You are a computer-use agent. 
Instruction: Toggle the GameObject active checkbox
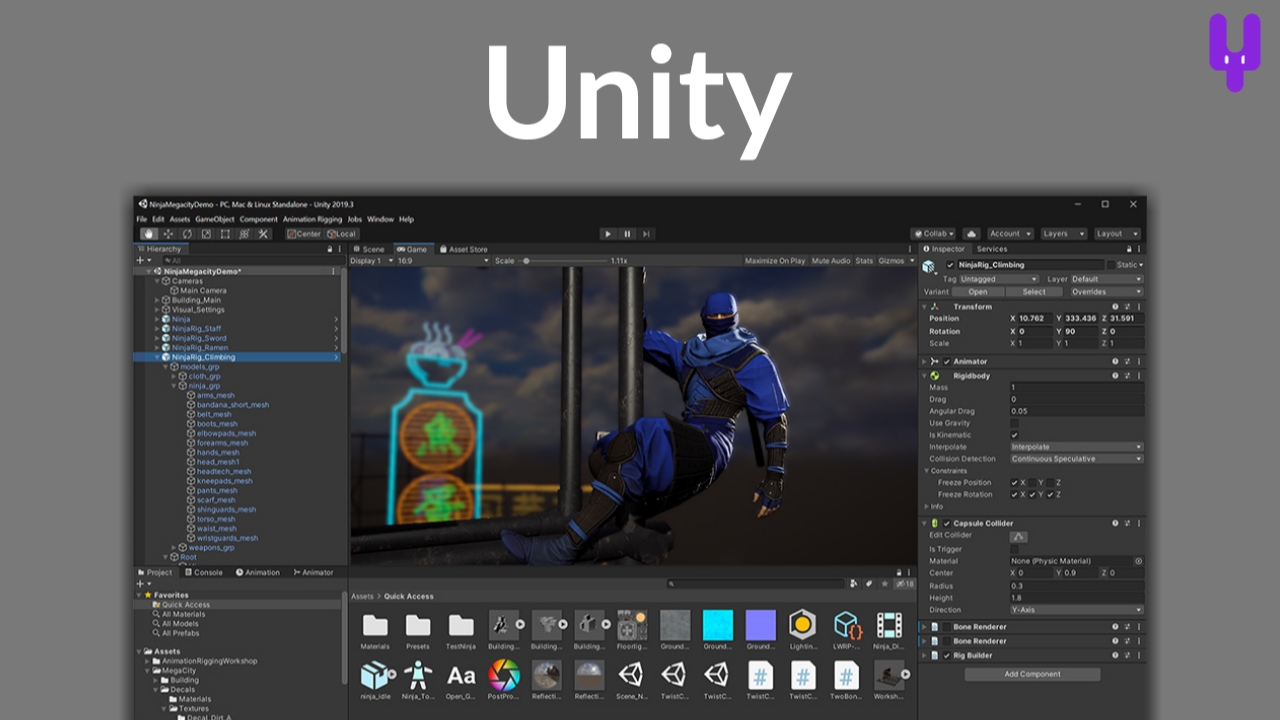click(950, 265)
